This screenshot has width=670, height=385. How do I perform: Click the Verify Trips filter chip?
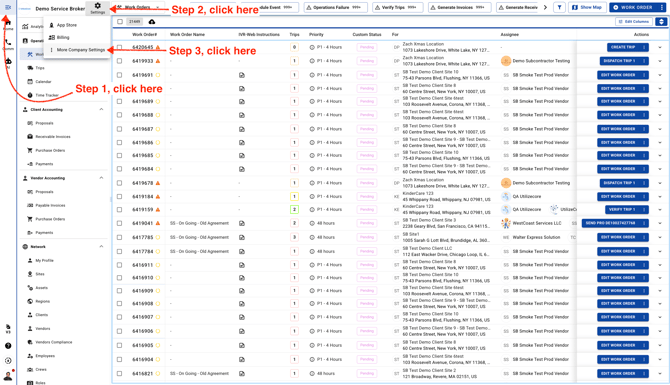(x=397, y=7)
